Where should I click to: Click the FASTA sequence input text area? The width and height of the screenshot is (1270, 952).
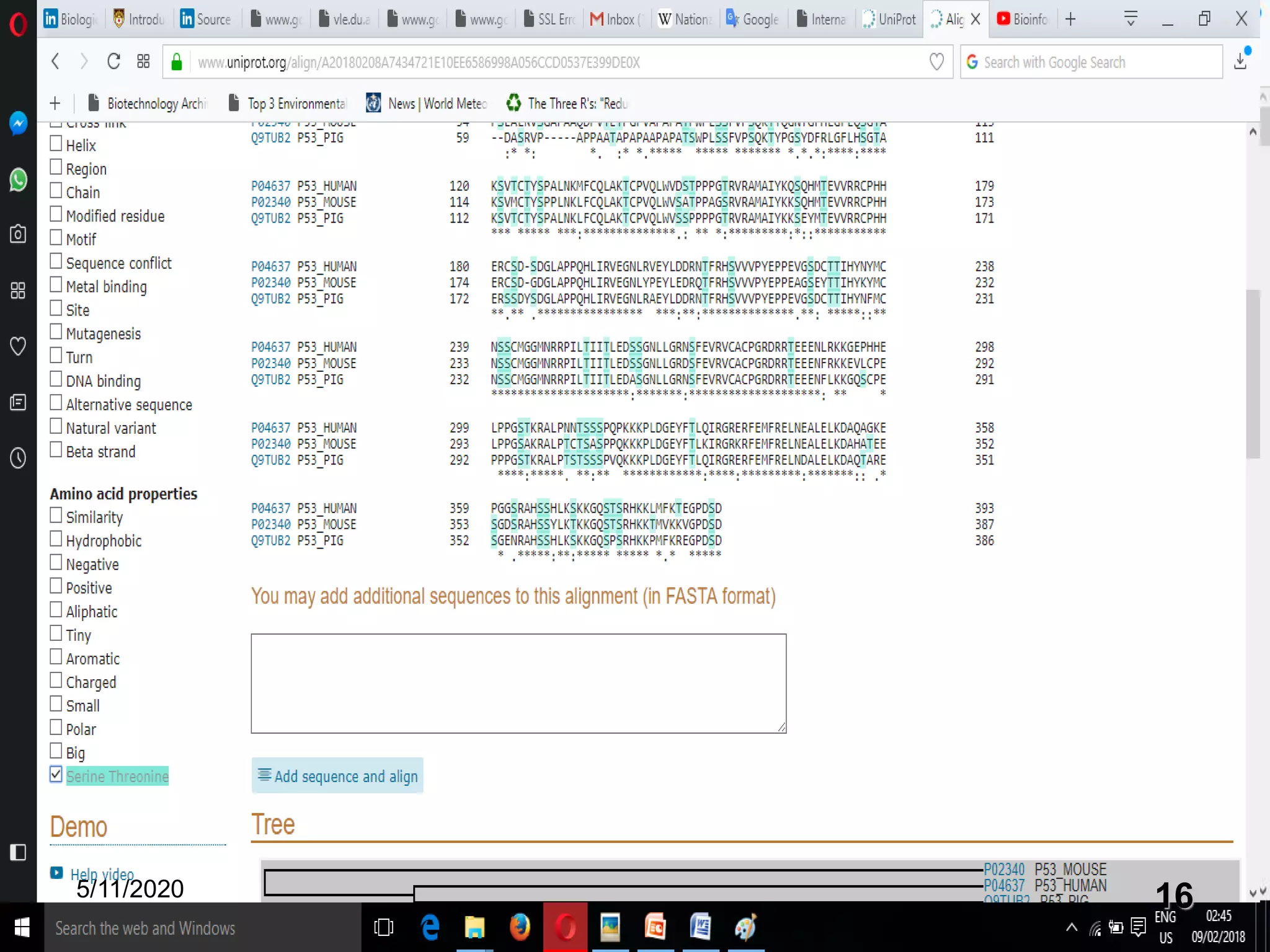pyautogui.click(x=518, y=683)
